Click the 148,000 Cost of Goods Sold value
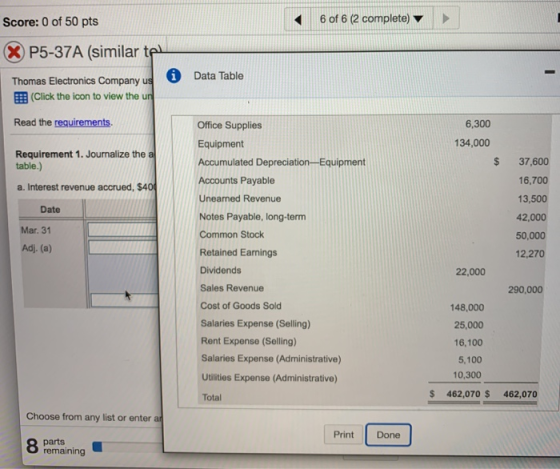Screen dimensions: 560x469 point(467,308)
